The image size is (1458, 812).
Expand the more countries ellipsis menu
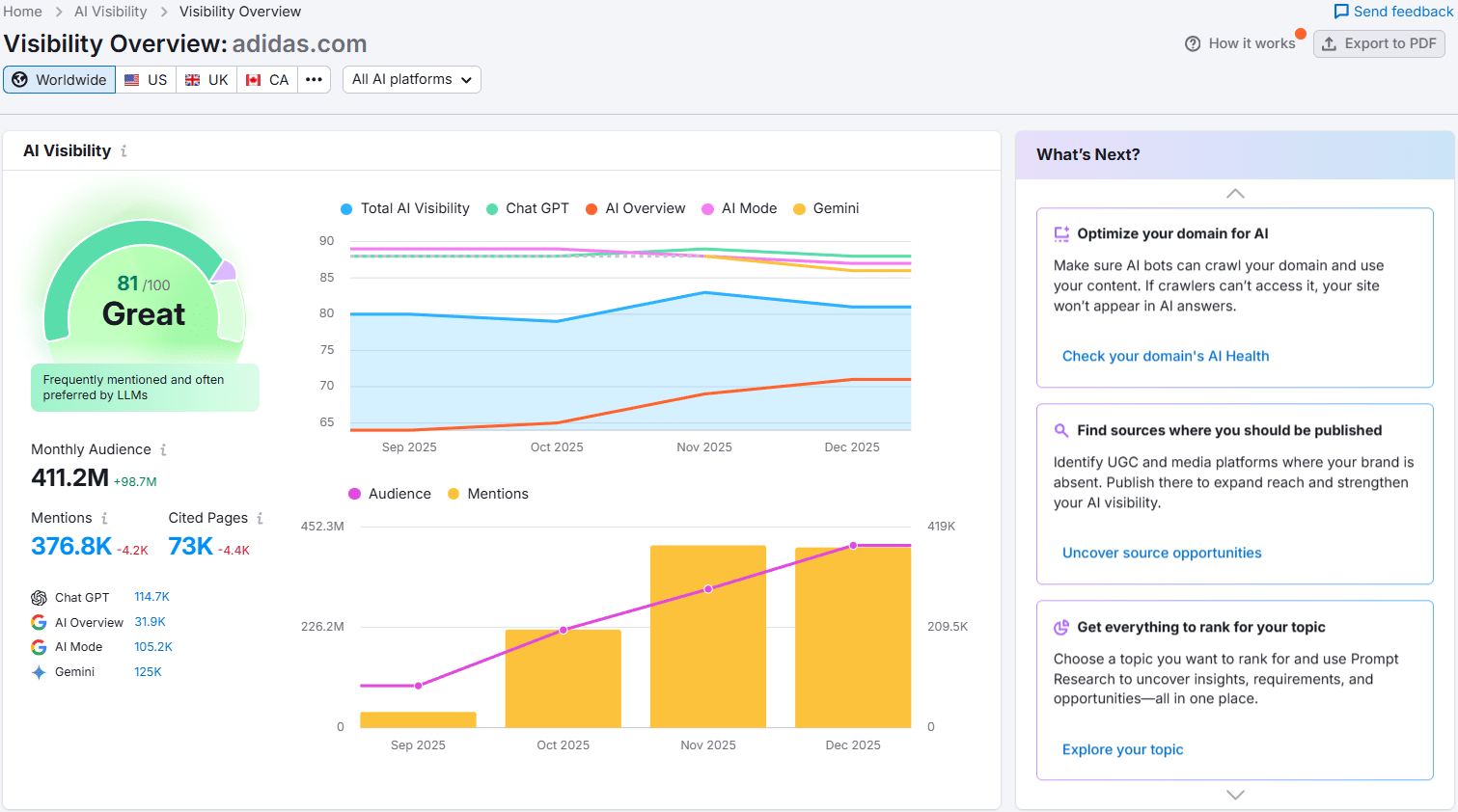[314, 79]
